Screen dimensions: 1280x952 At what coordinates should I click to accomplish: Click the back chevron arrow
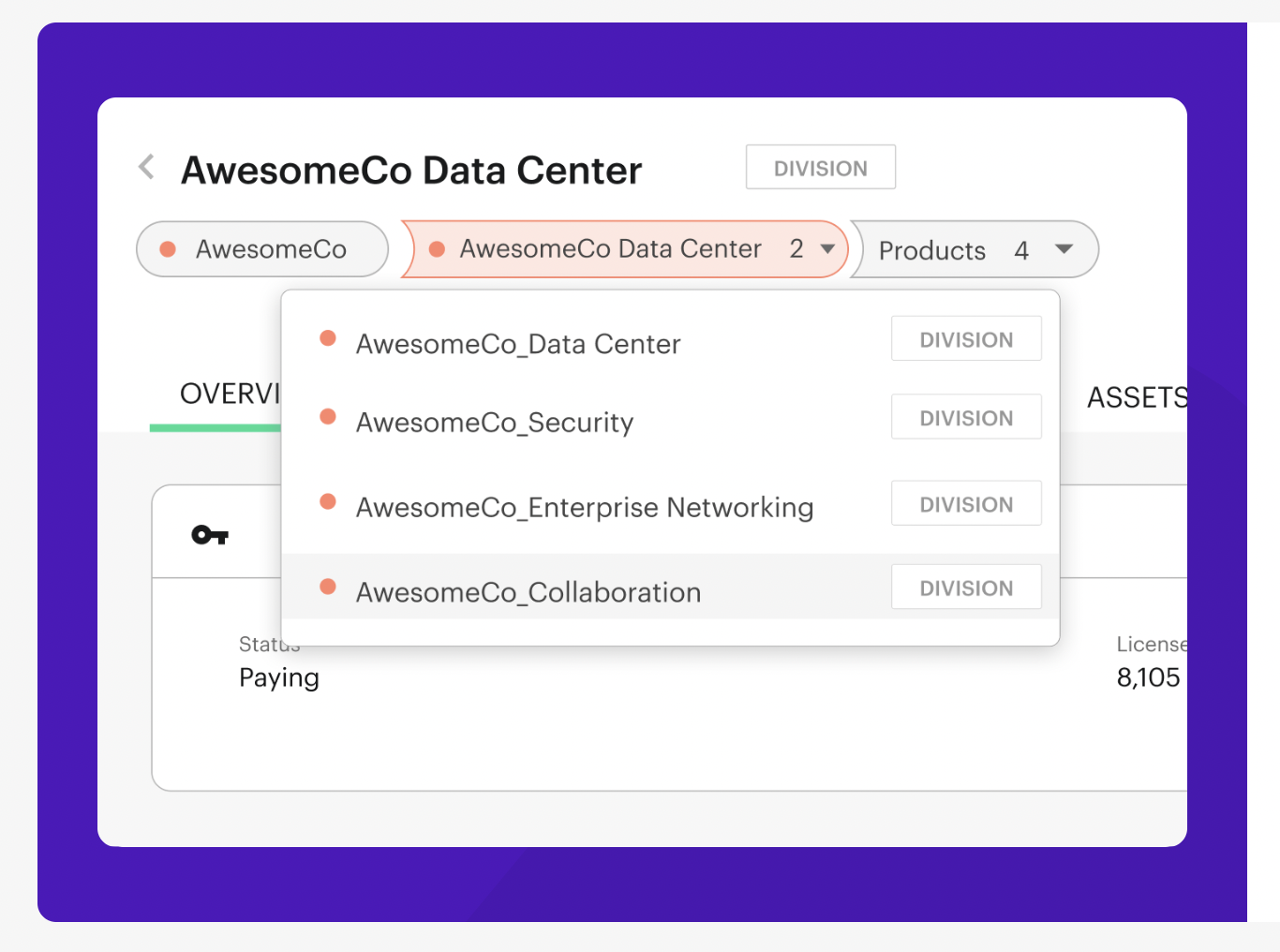pyautogui.click(x=147, y=168)
